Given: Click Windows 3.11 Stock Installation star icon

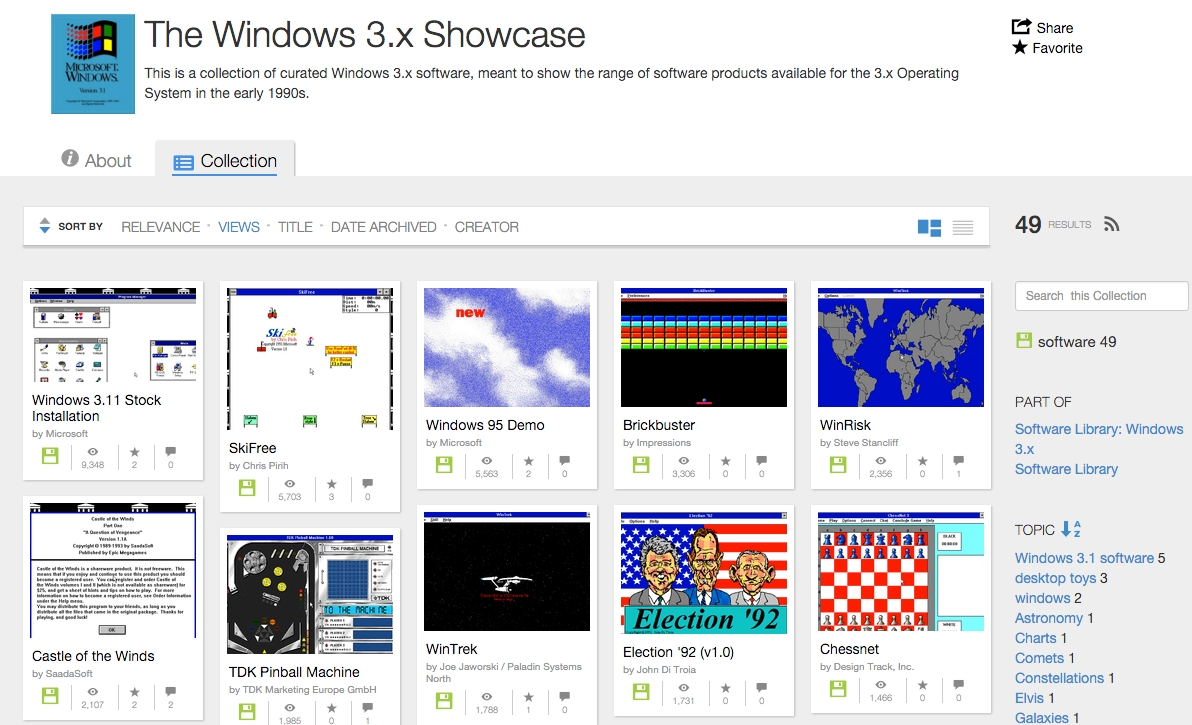Looking at the screenshot, I should point(135,451).
